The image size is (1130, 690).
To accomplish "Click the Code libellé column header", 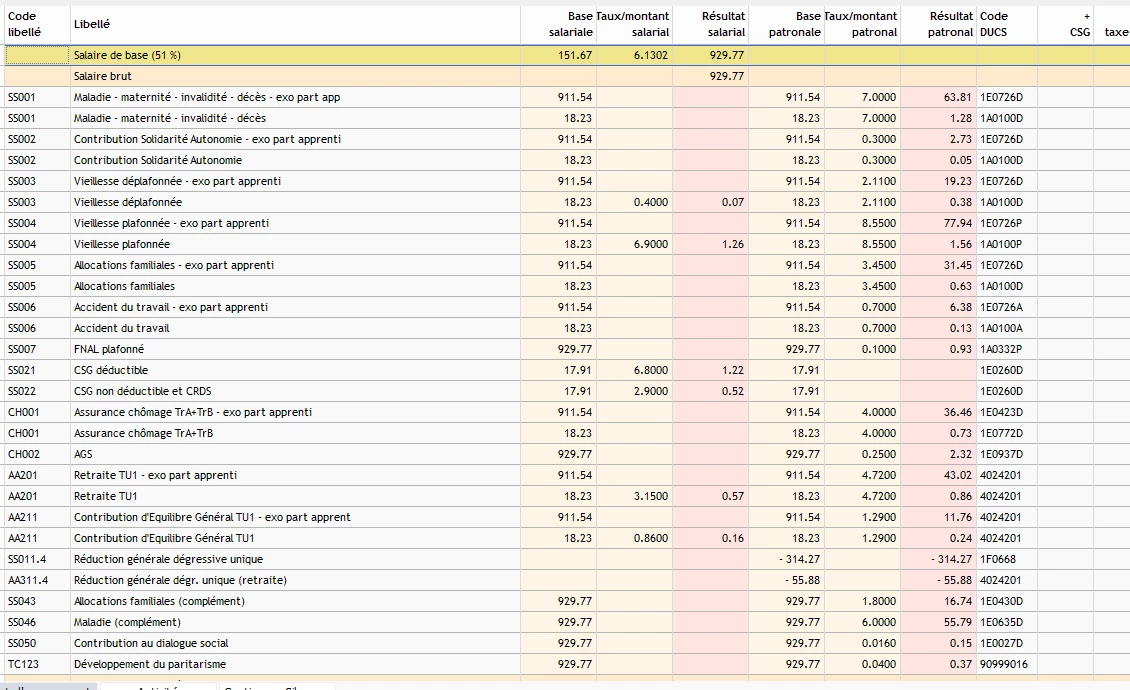I will 25,24.
